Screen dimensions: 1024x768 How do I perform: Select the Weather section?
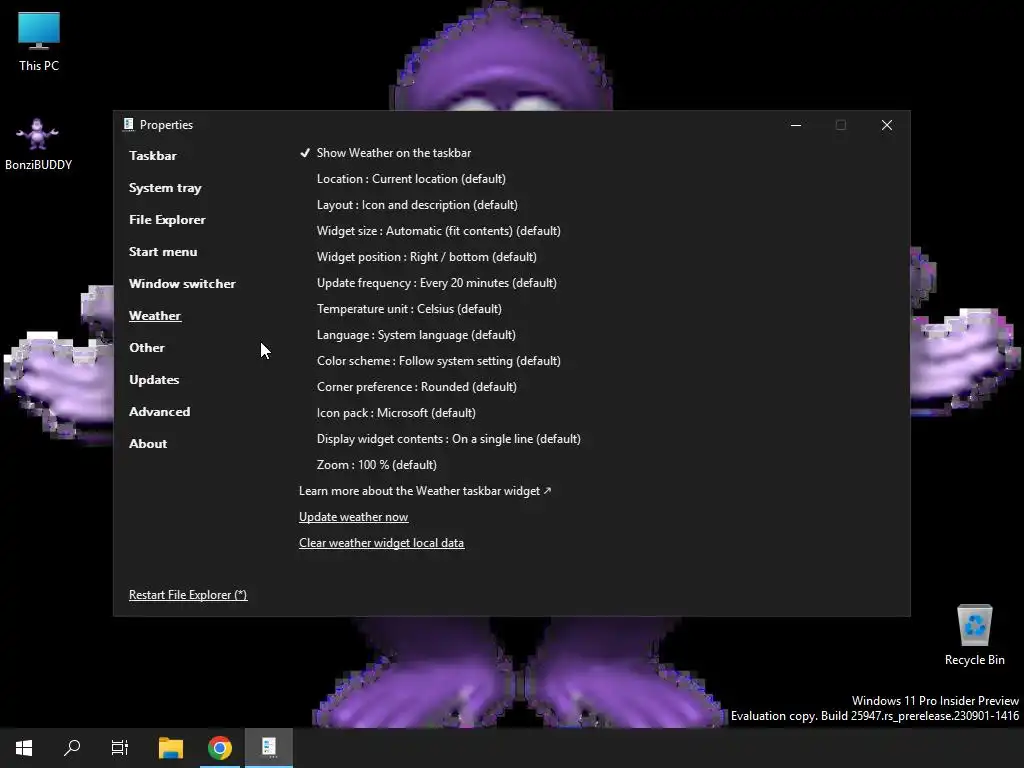155,315
